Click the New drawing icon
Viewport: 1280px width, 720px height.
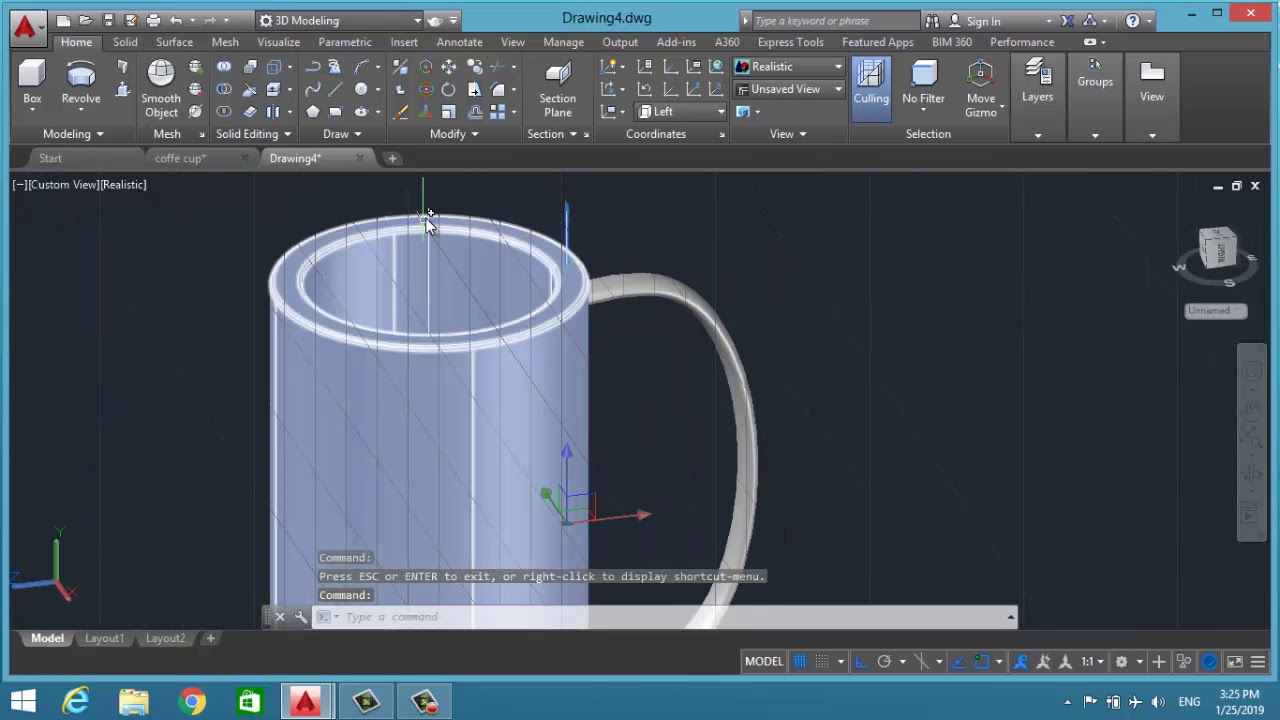click(x=64, y=20)
